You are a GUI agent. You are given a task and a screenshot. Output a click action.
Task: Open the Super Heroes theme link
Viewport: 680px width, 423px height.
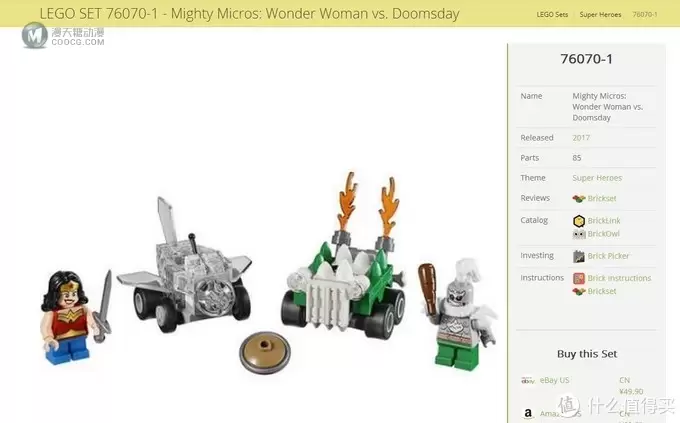(597, 178)
